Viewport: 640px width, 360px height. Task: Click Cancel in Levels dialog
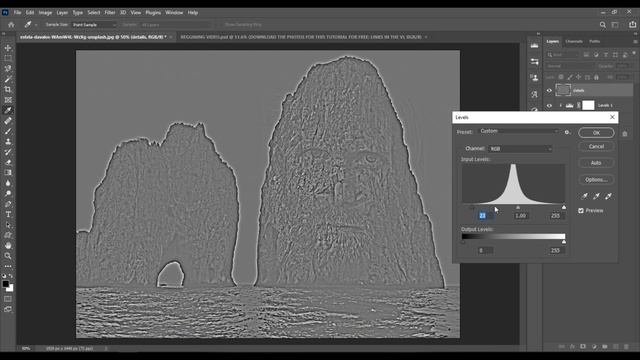pyautogui.click(x=596, y=147)
